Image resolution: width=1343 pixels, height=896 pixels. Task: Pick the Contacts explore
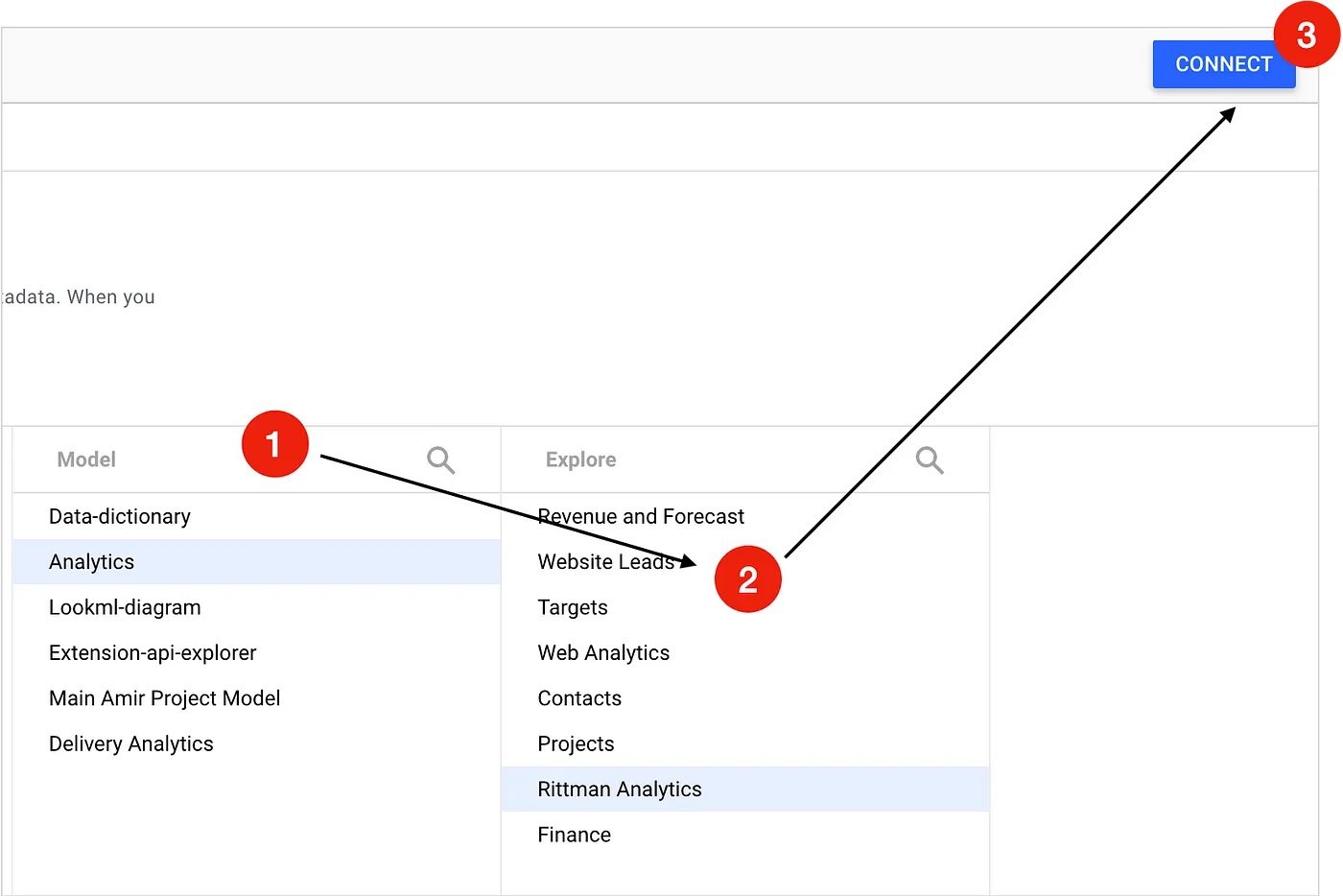tap(579, 698)
